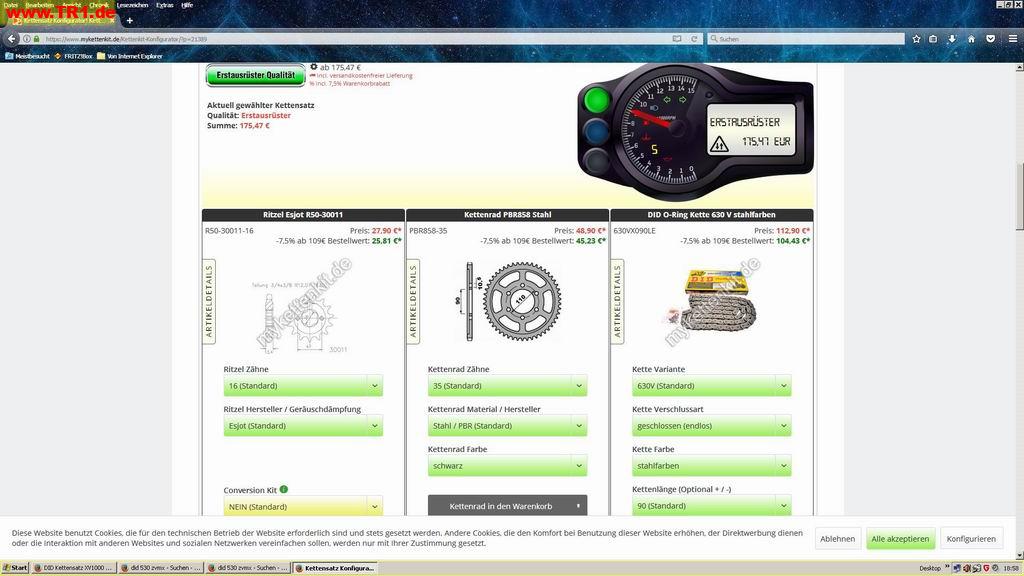Click article number 630VX090LE

634,231
